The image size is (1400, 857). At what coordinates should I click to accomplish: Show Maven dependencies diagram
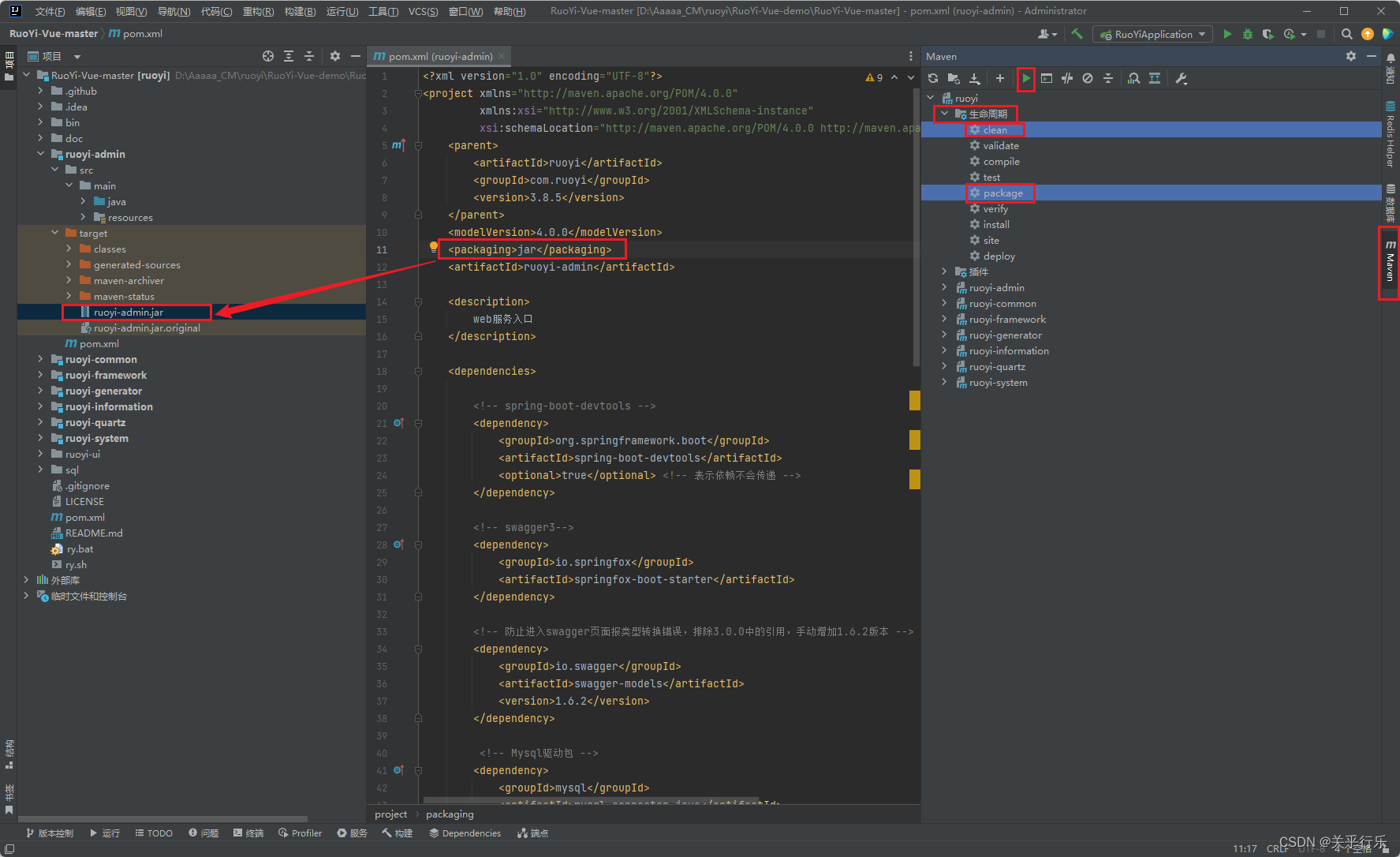click(1155, 78)
